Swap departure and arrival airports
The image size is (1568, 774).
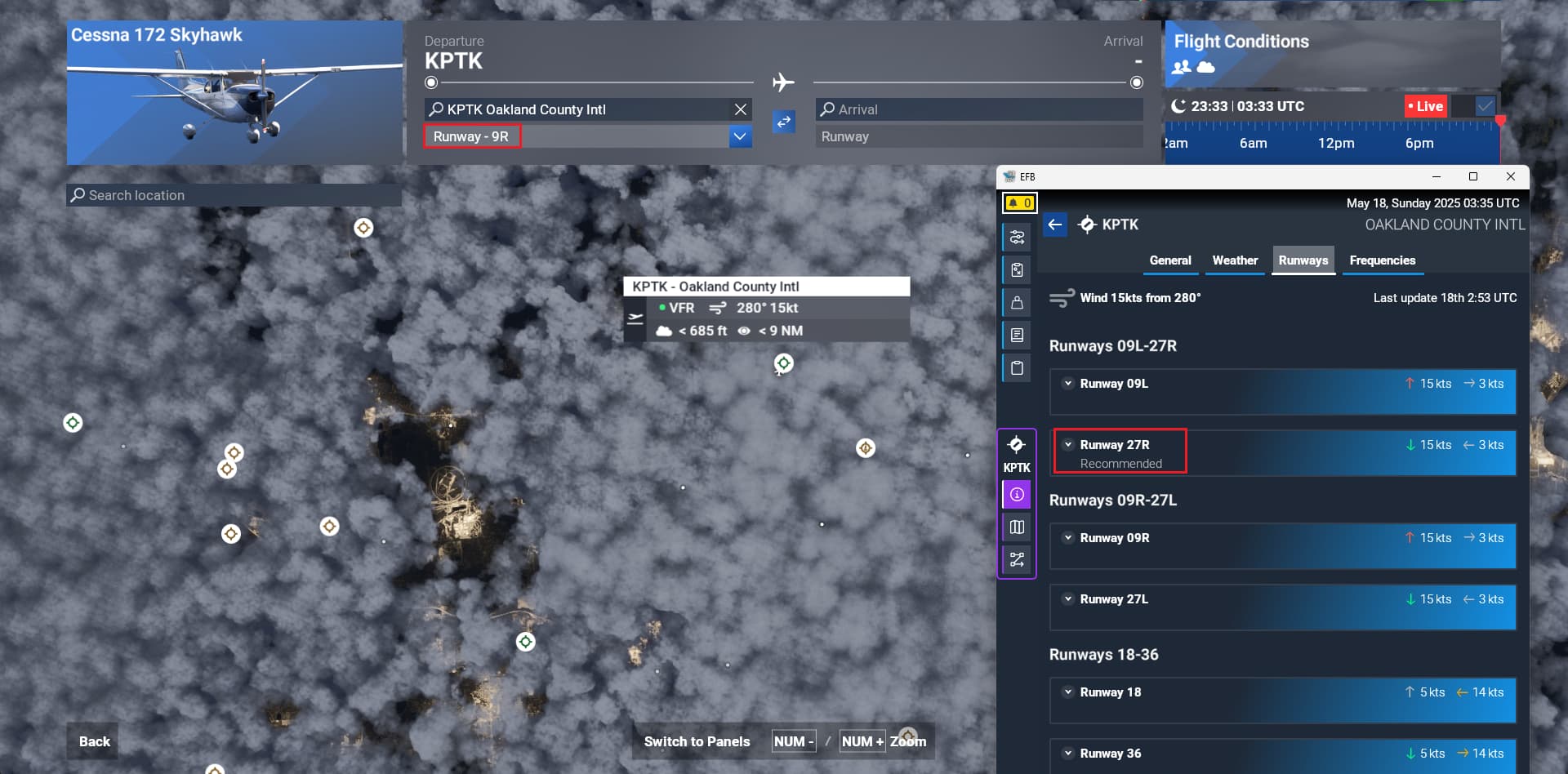(784, 122)
